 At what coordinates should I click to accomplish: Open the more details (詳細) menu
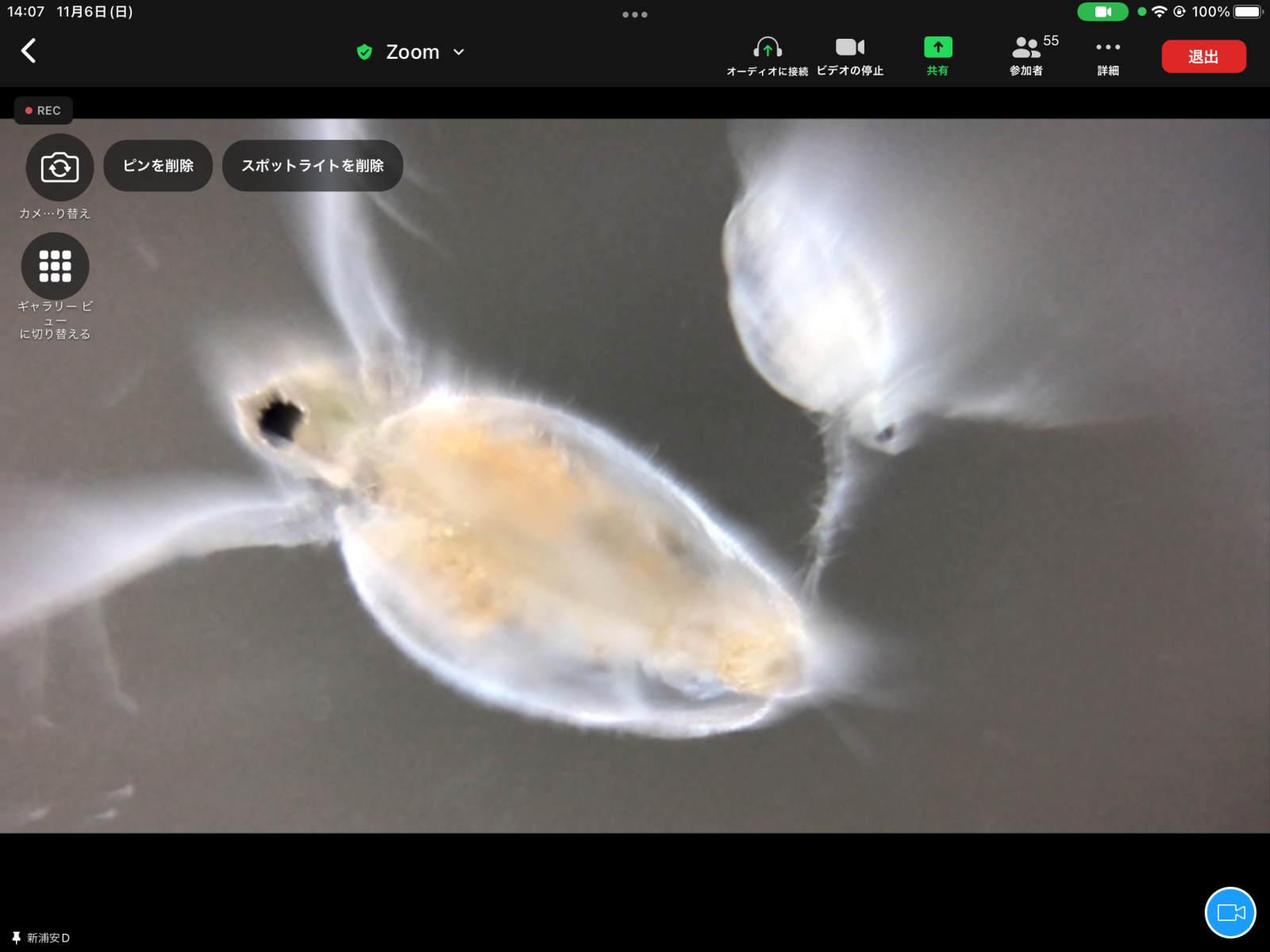coord(1108,56)
